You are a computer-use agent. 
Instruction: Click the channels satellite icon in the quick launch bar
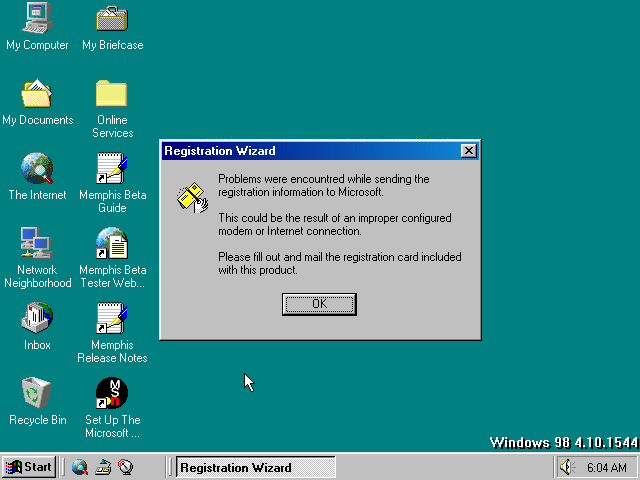[x=125, y=467]
